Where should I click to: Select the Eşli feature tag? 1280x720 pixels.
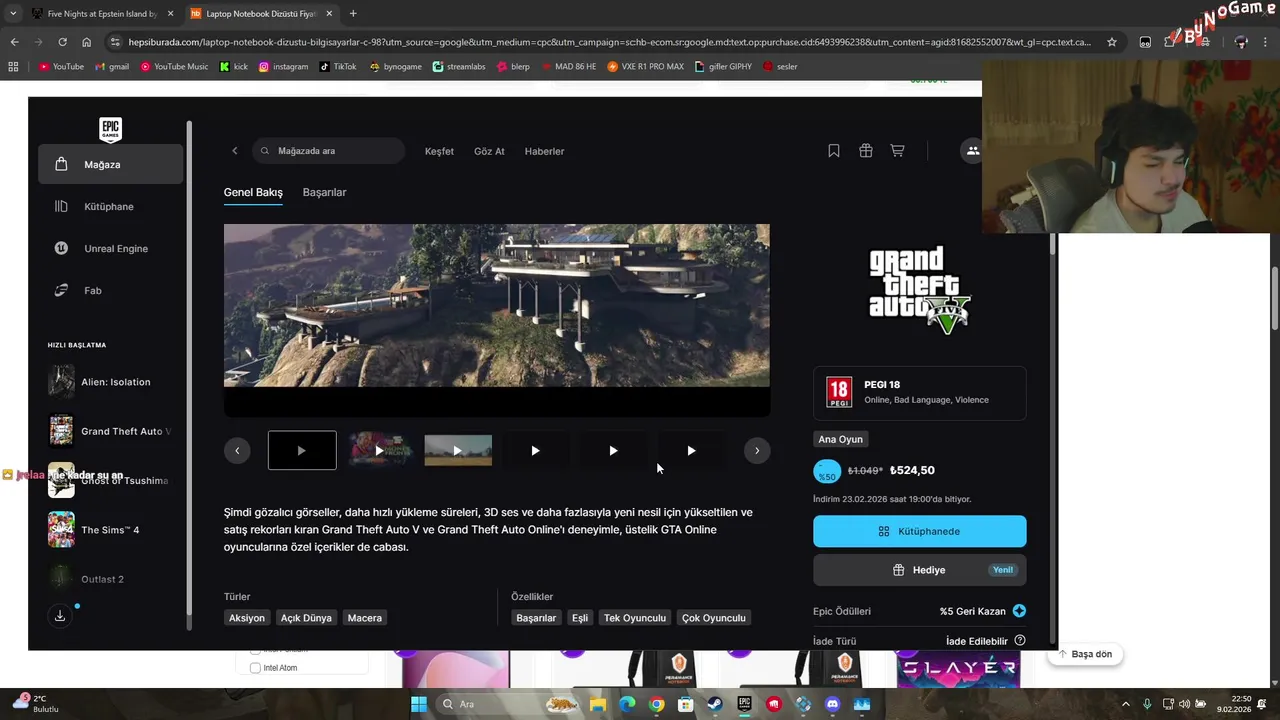pos(580,618)
